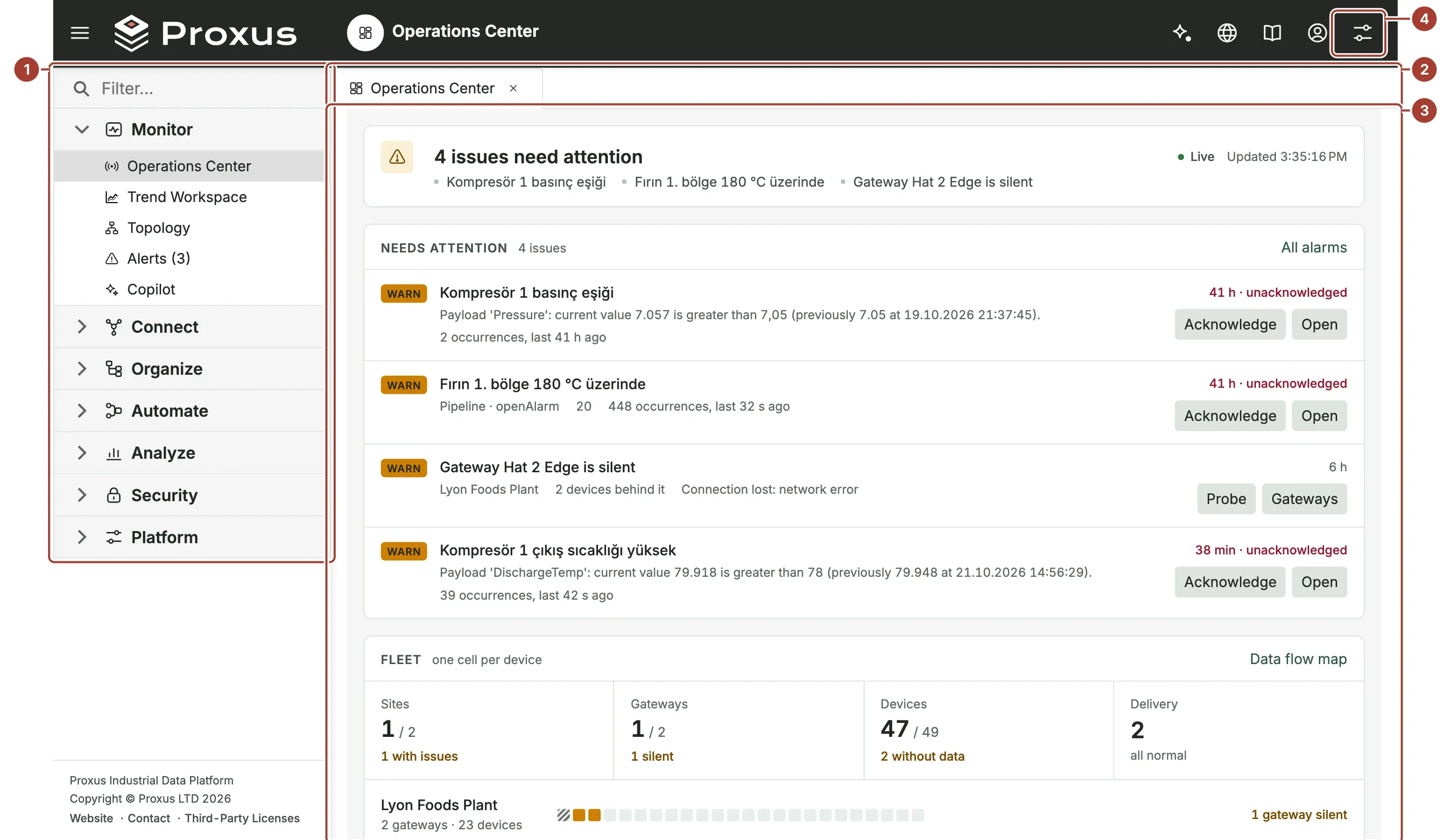The width and height of the screenshot is (1451, 840).
Task: Open the language globe icon
Action: 1226,33
